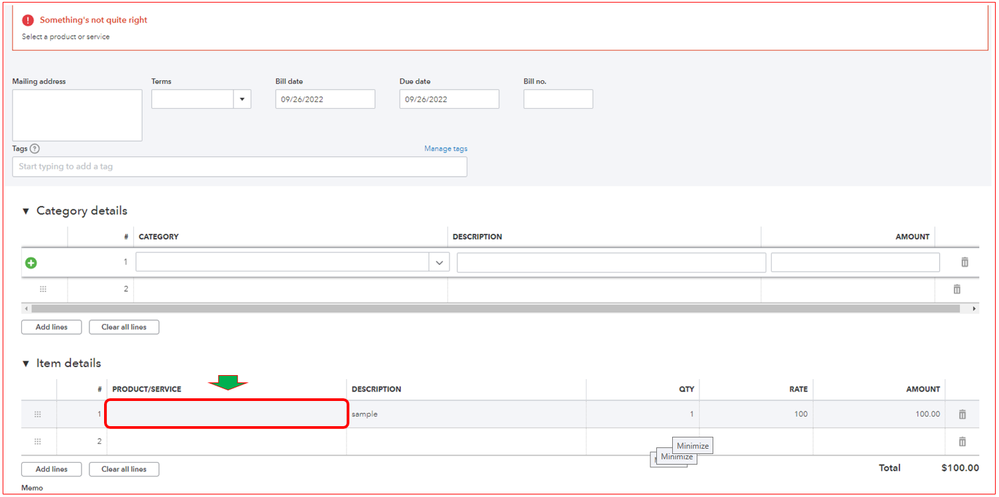999x497 pixels.
Task: Collapse the Item details section
Action: pos(26,364)
